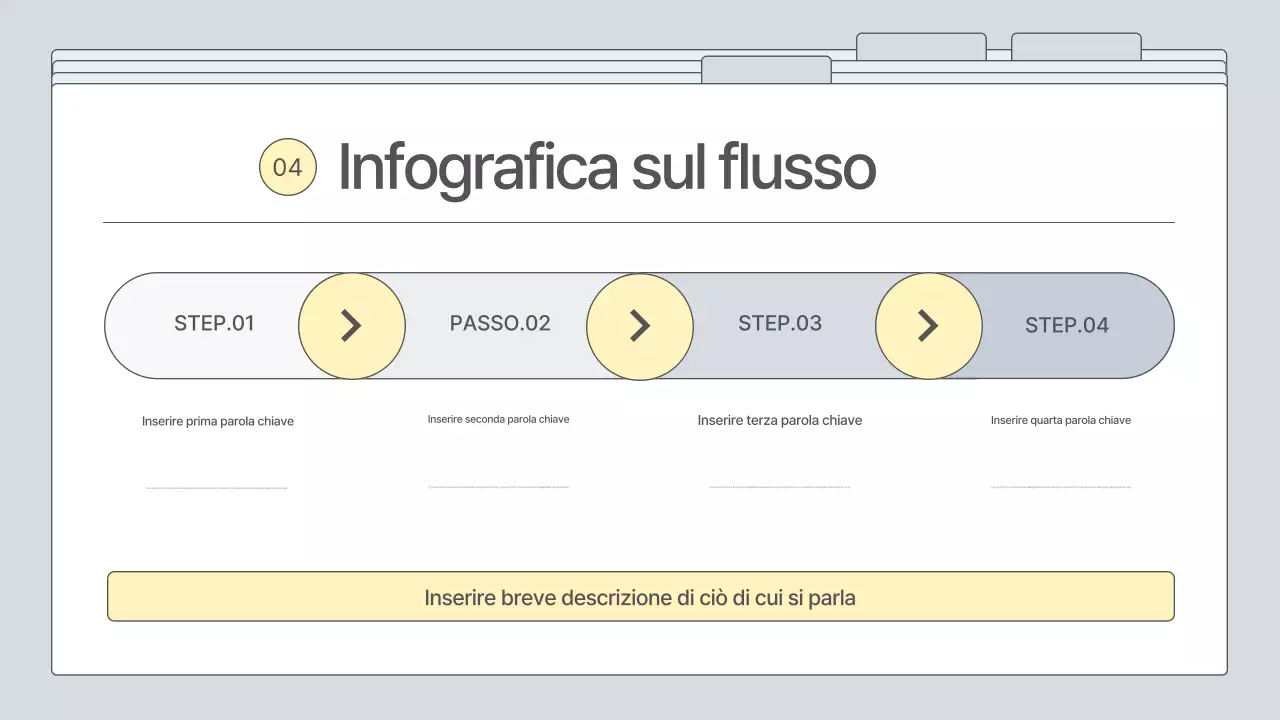Select the yellow "04" number badge
The image size is (1280, 720).
click(x=287, y=166)
